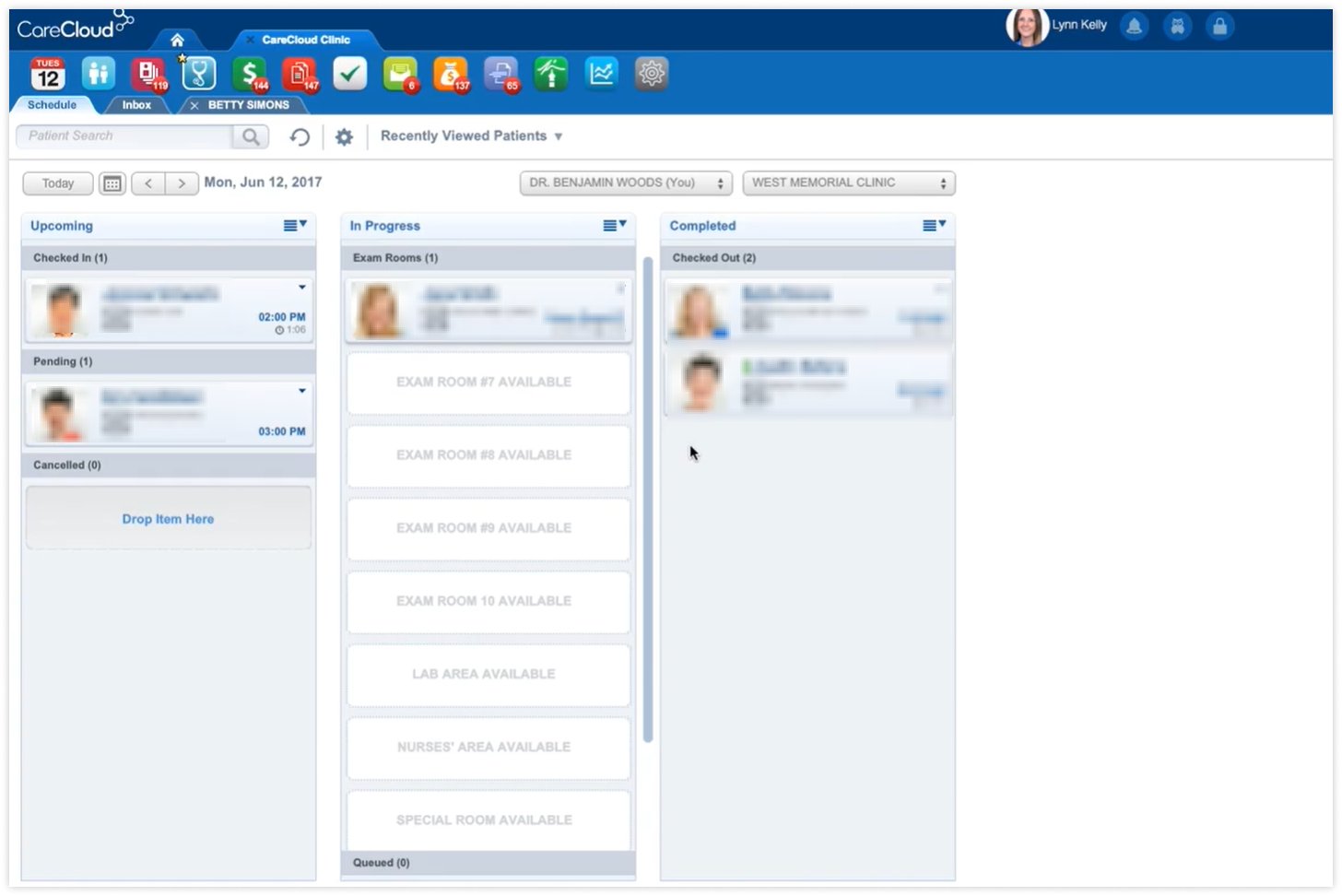Select the analytics chart icon
Screen dimensions: 1342x896
coord(601,74)
